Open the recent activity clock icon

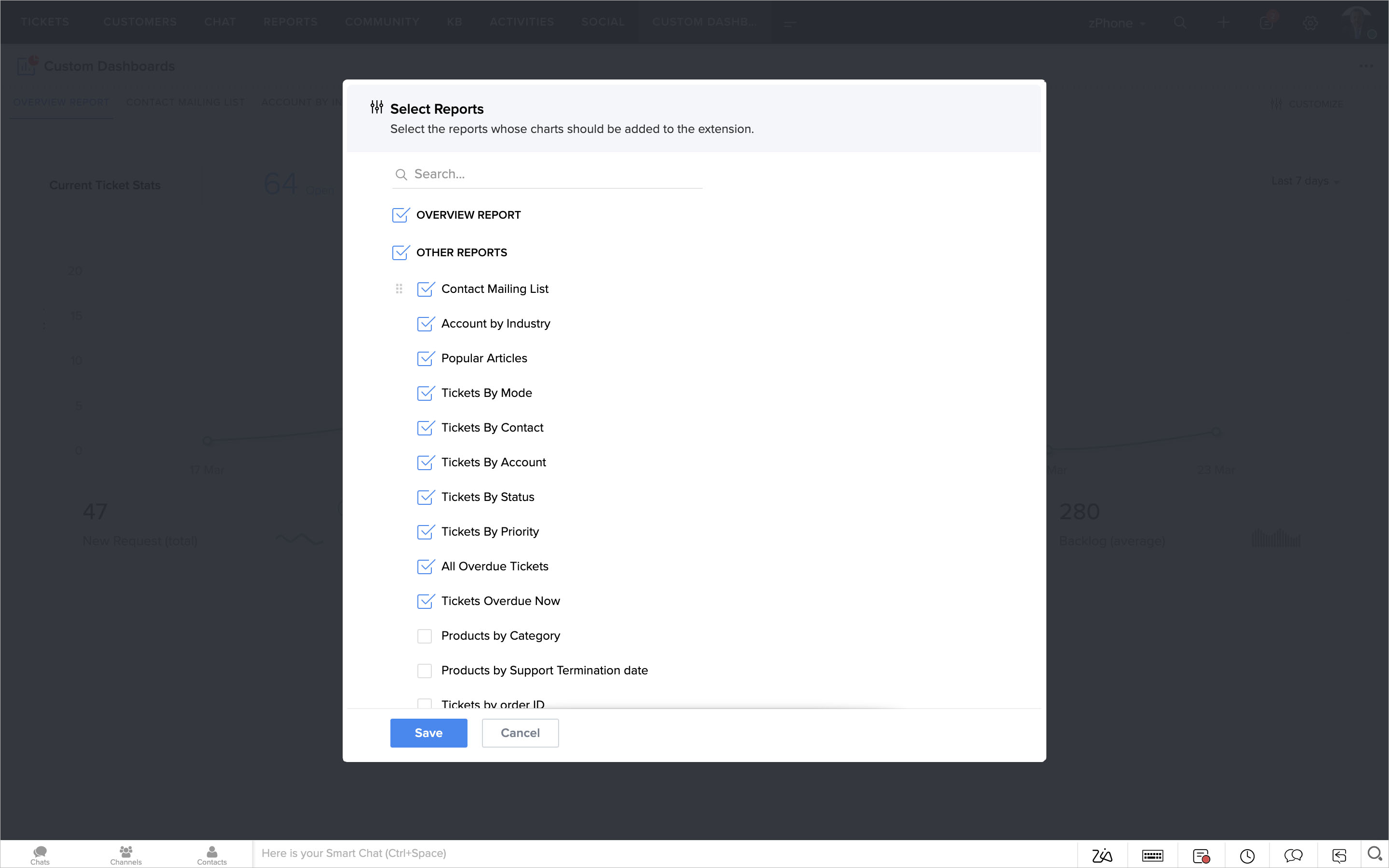pos(1246,855)
